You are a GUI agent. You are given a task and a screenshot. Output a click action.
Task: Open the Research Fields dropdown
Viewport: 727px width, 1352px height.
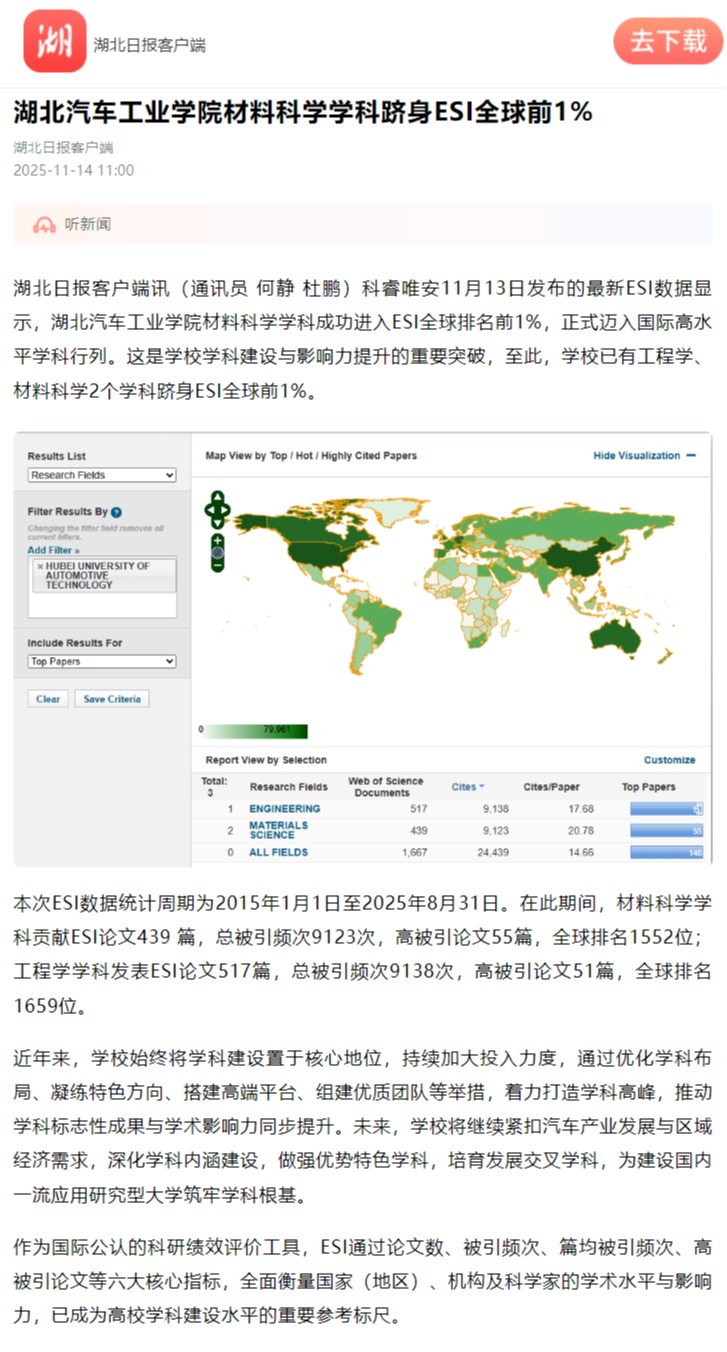(x=102, y=475)
